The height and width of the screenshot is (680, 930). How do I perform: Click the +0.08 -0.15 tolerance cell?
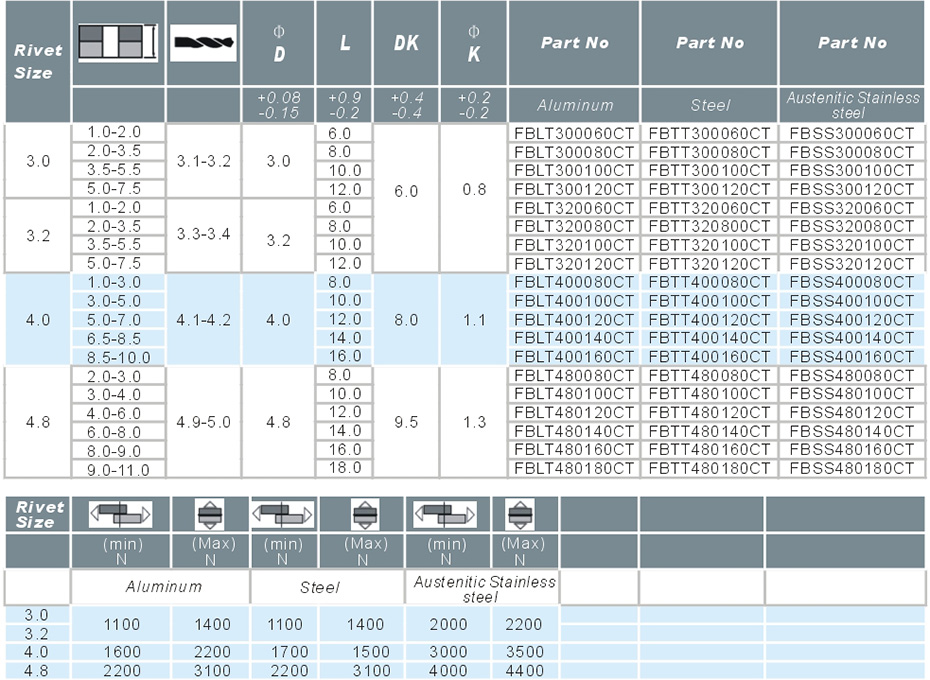(x=278, y=105)
